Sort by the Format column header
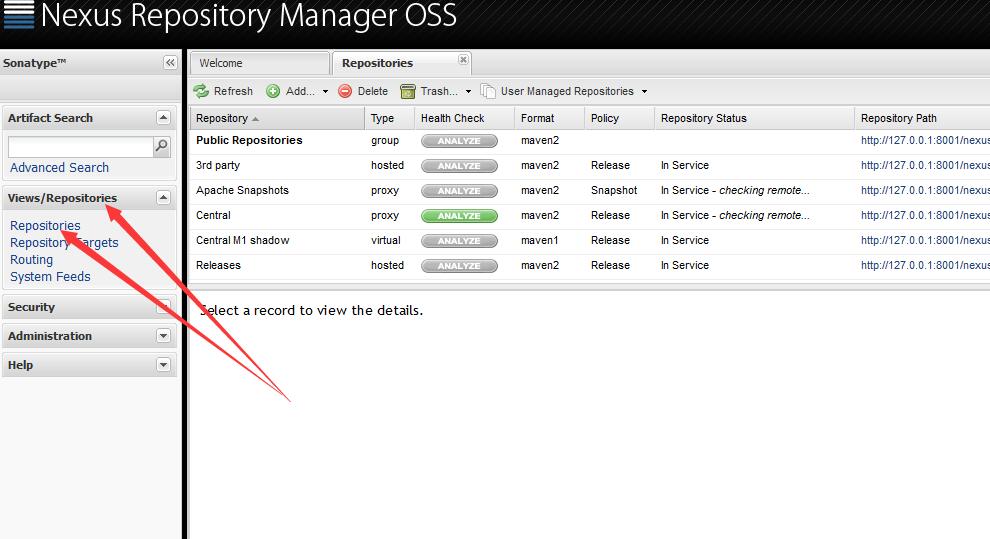990x539 pixels. click(x=550, y=118)
